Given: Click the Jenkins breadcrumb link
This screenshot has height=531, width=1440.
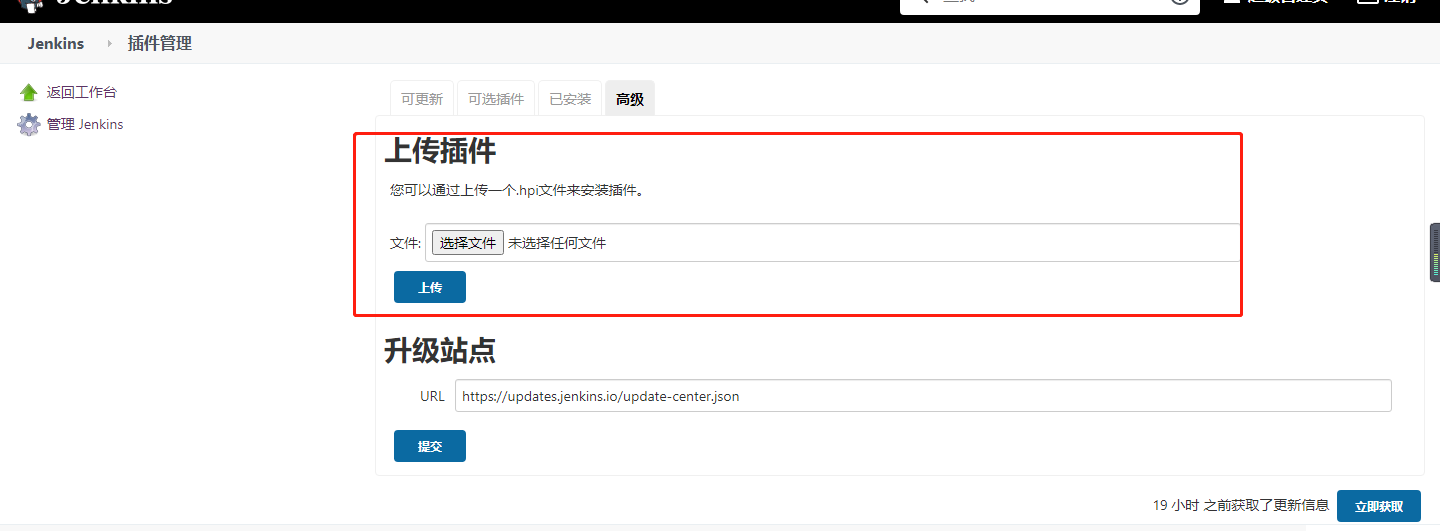Looking at the screenshot, I should [56, 44].
